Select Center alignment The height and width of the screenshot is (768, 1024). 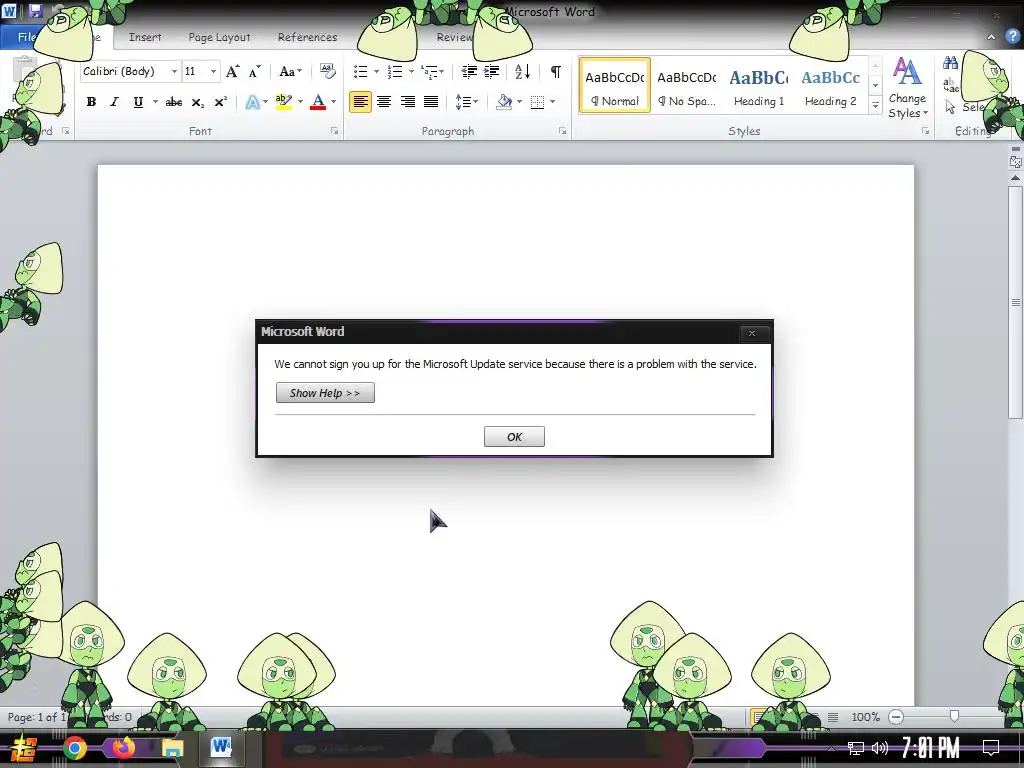(x=384, y=102)
